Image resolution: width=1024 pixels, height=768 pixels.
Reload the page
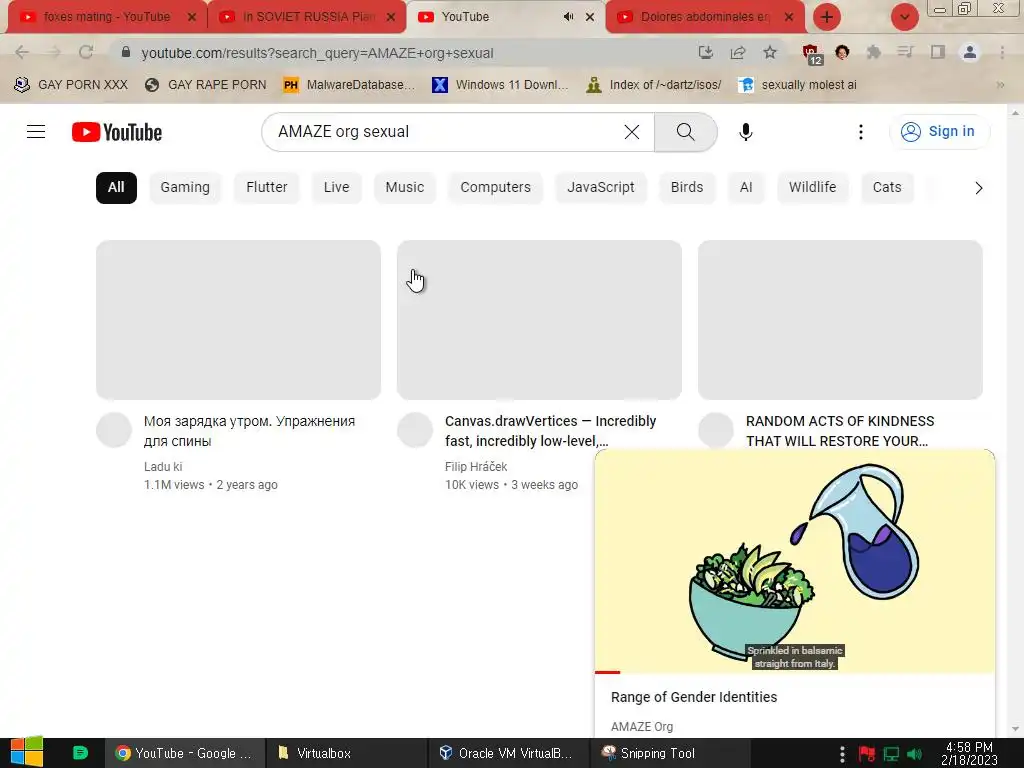(86, 52)
